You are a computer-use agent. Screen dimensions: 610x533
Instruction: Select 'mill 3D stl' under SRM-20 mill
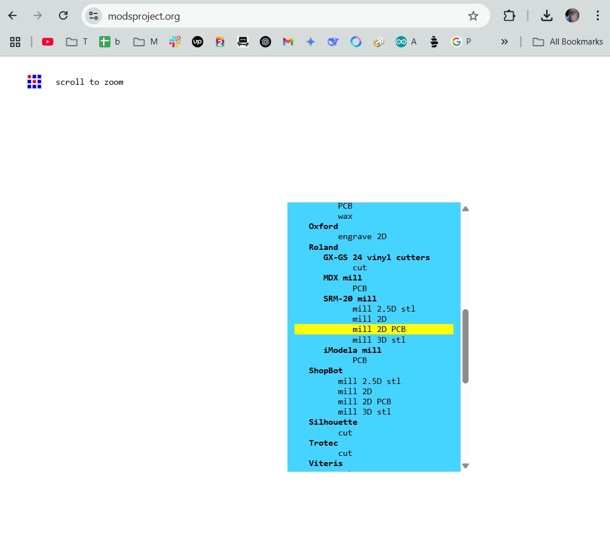pyautogui.click(x=379, y=340)
